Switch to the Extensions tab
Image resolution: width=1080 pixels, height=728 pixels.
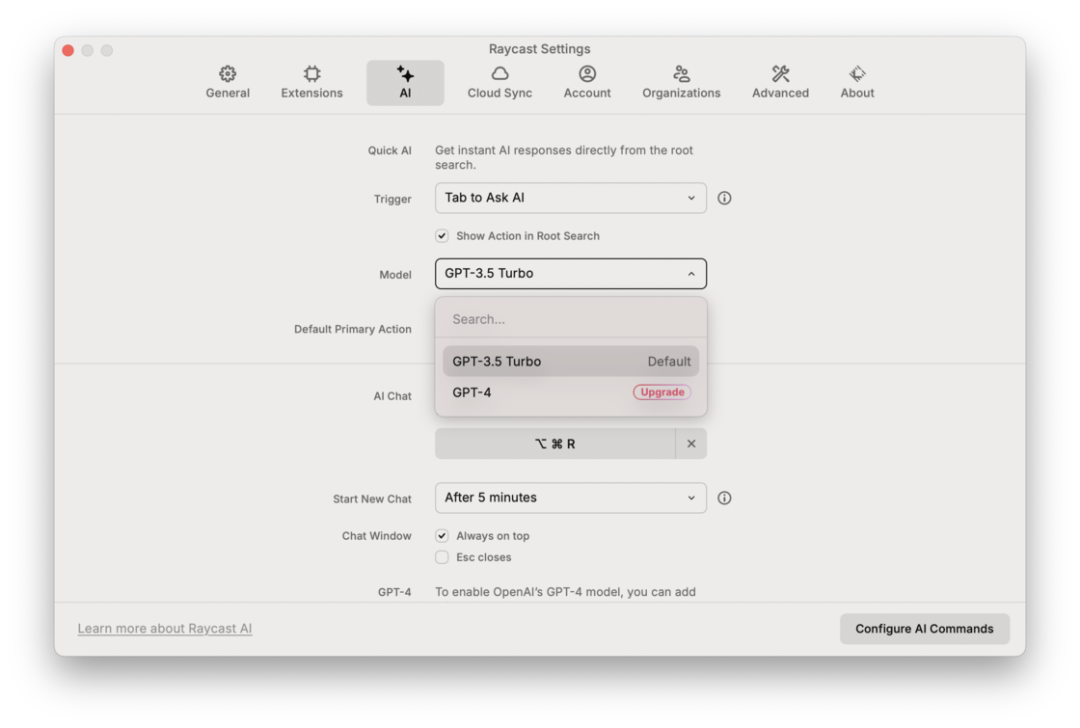[311, 83]
